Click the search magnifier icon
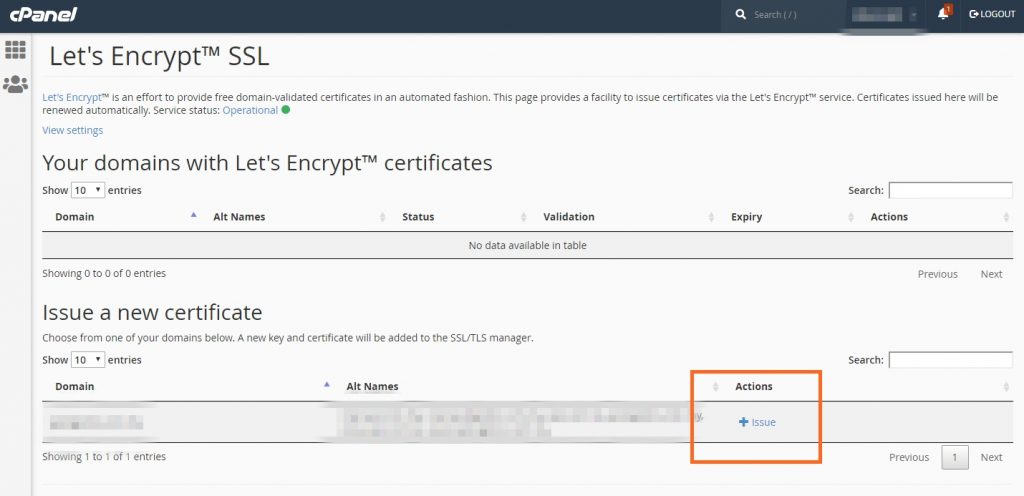Screen dimensions: 1024x496 [x=741, y=14]
